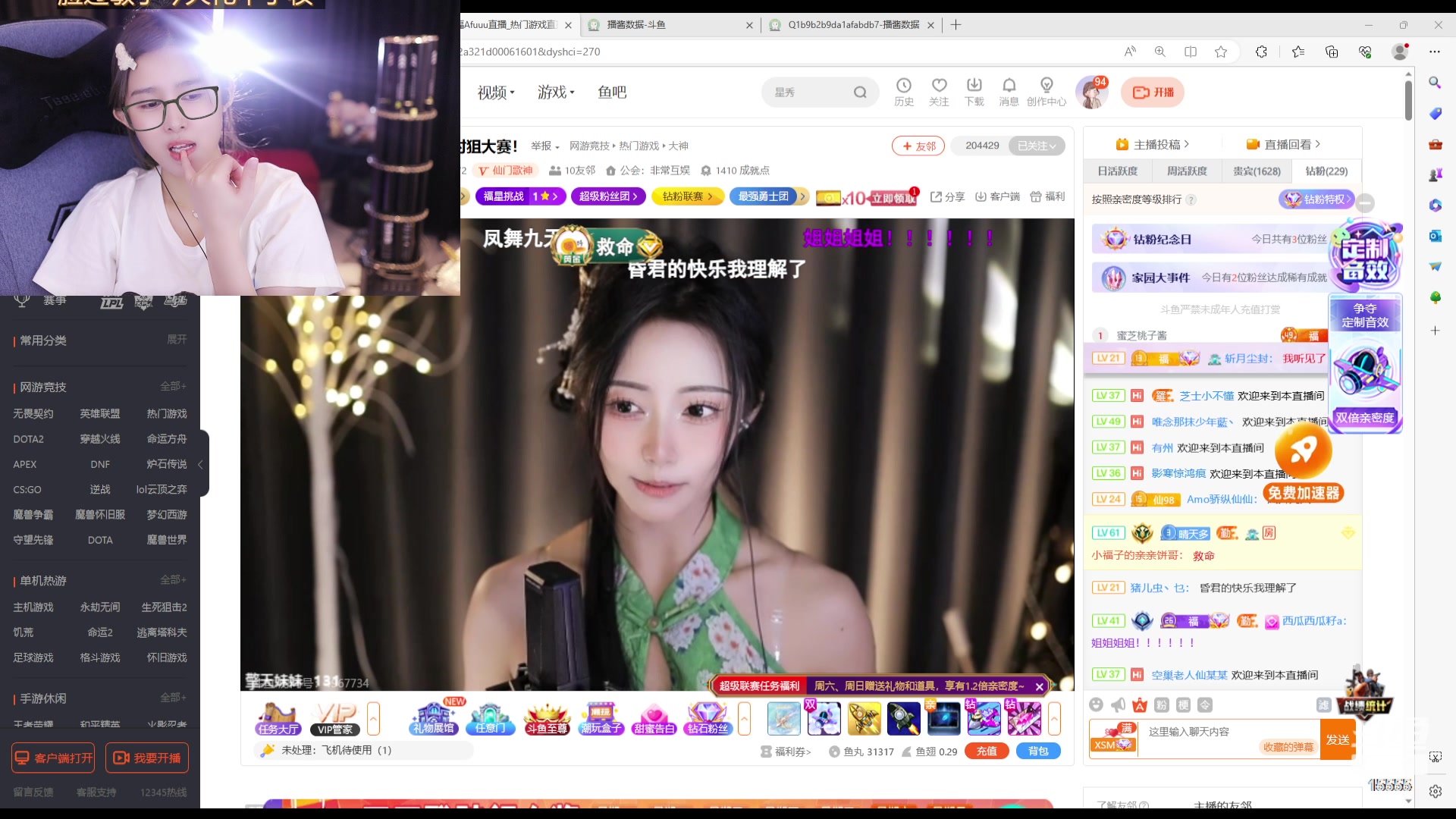Open 主播投稿 link

tap(1152, 144)
